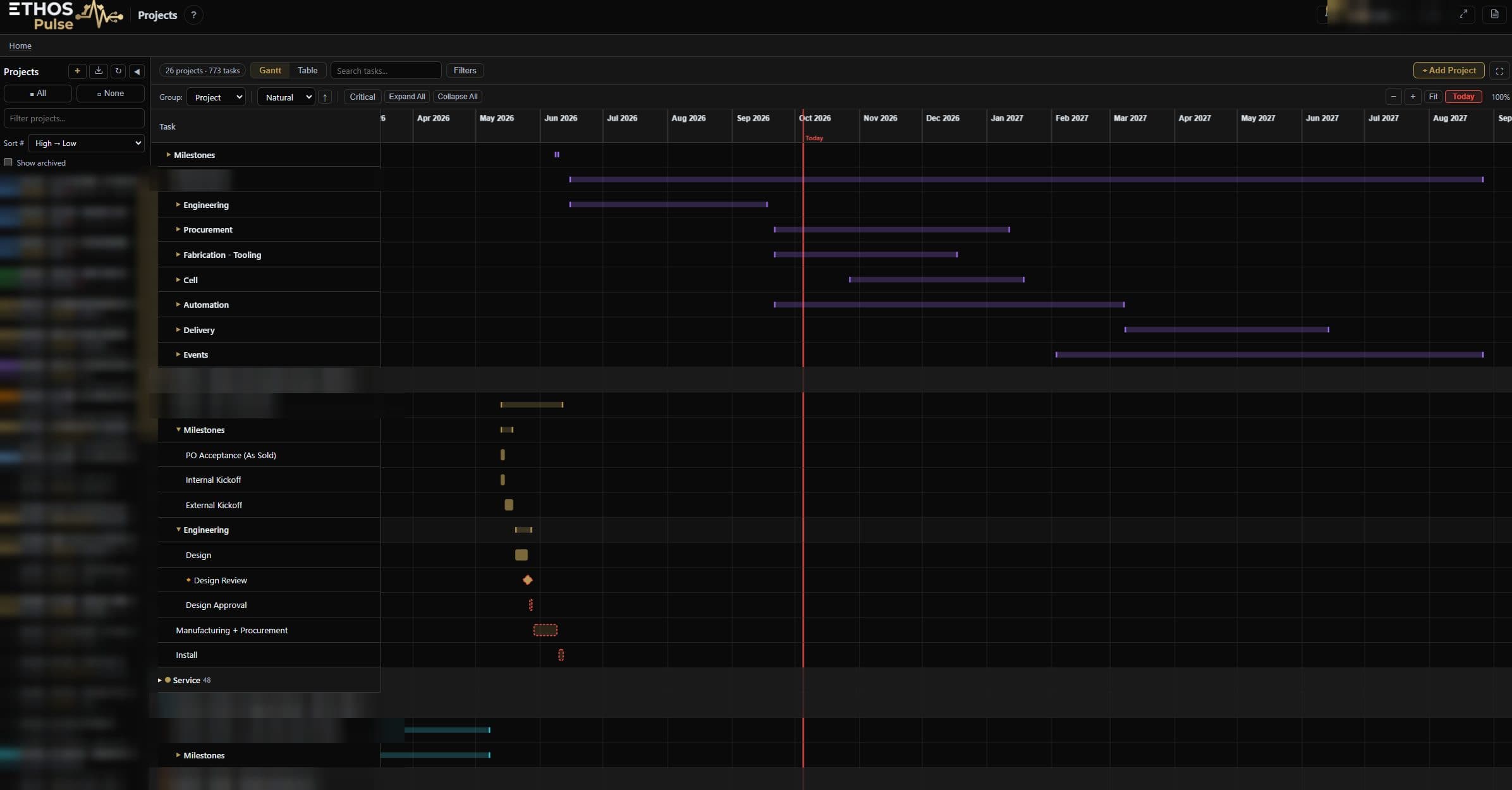Click the Oct 2026 month header
Viewport: 1512px width, 790px height.
click(815, 118)
